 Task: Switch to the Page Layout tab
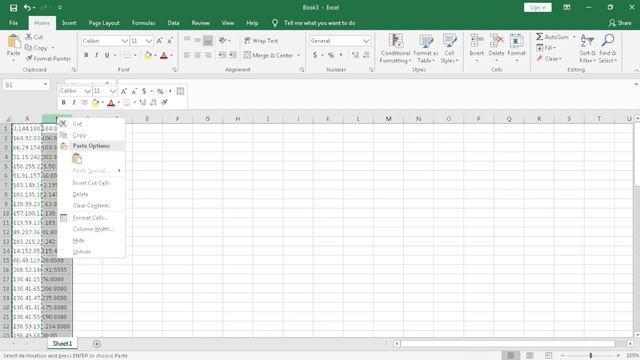104,23
